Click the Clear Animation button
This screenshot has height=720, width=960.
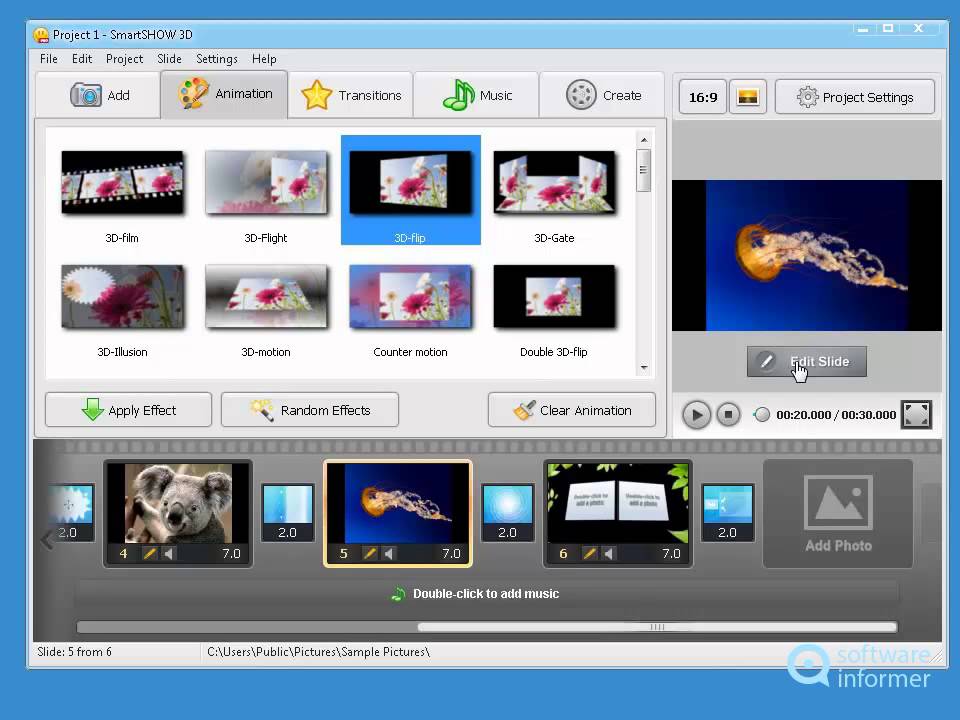point(572,410)
